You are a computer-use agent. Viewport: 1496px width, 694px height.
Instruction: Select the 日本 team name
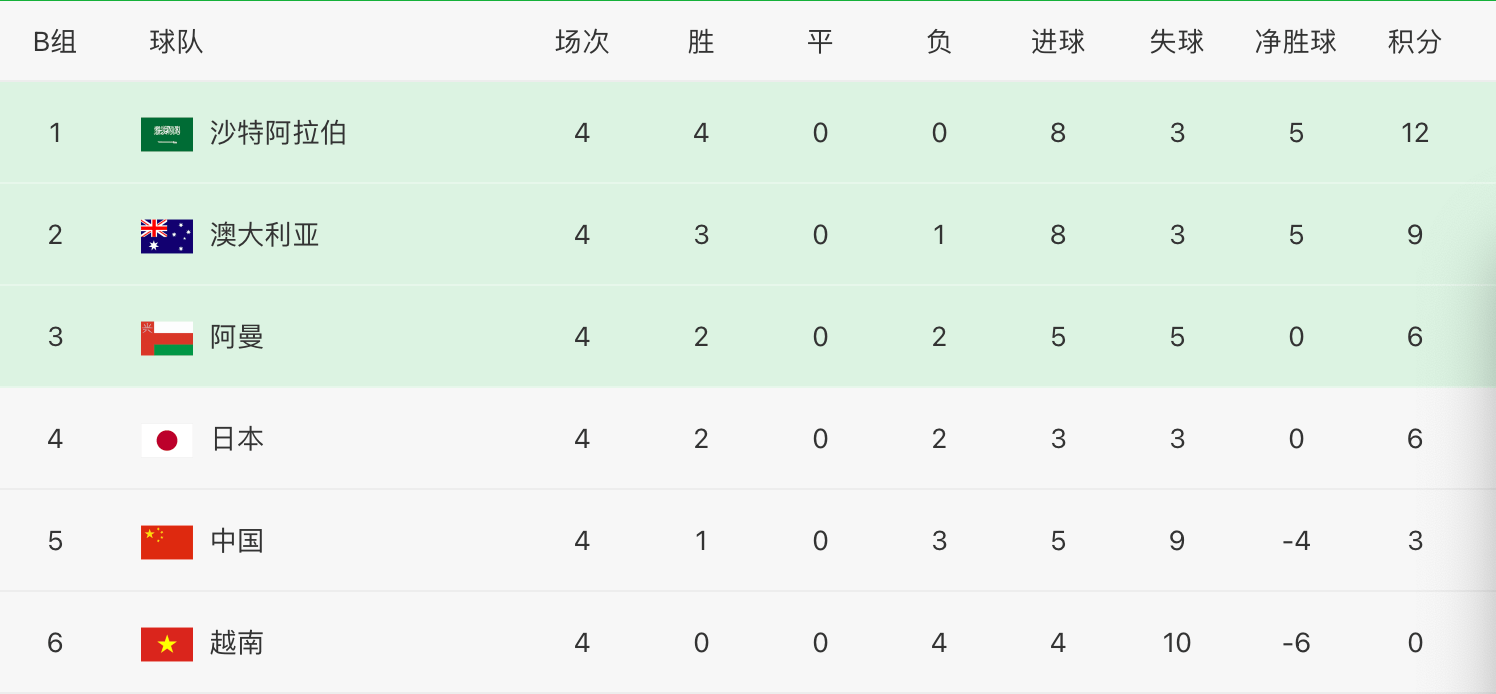tap(237, 439)
